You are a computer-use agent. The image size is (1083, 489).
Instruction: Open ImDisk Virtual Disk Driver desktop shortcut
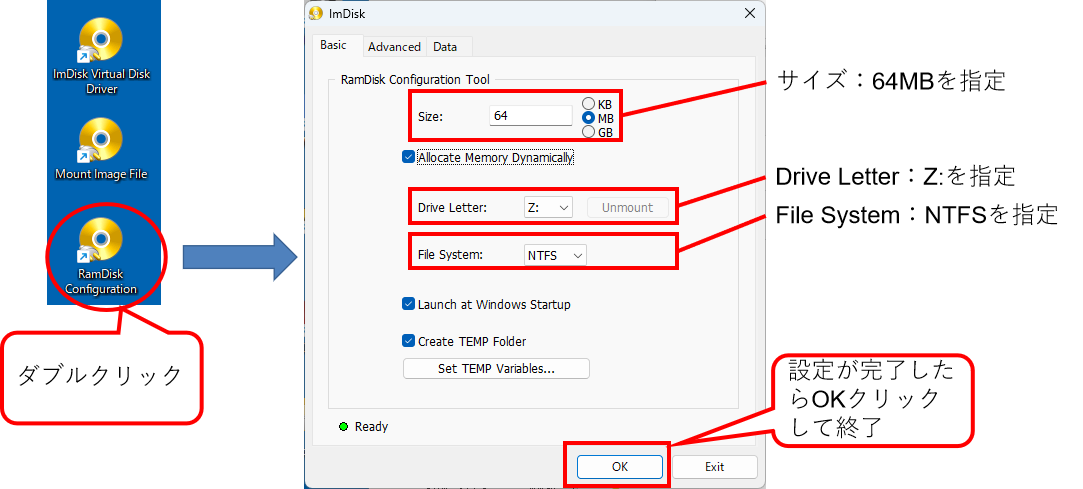point(101,57)
